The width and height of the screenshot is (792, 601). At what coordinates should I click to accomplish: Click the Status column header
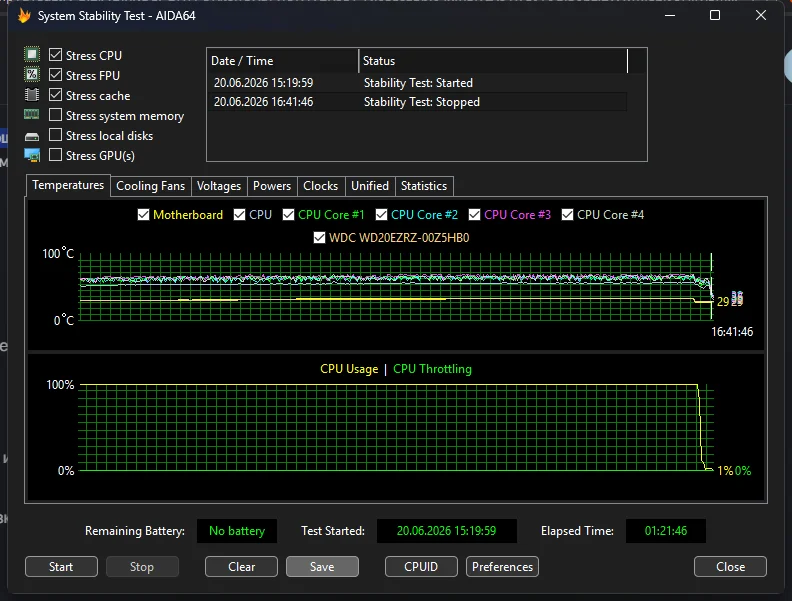click(x=493, y=61)
